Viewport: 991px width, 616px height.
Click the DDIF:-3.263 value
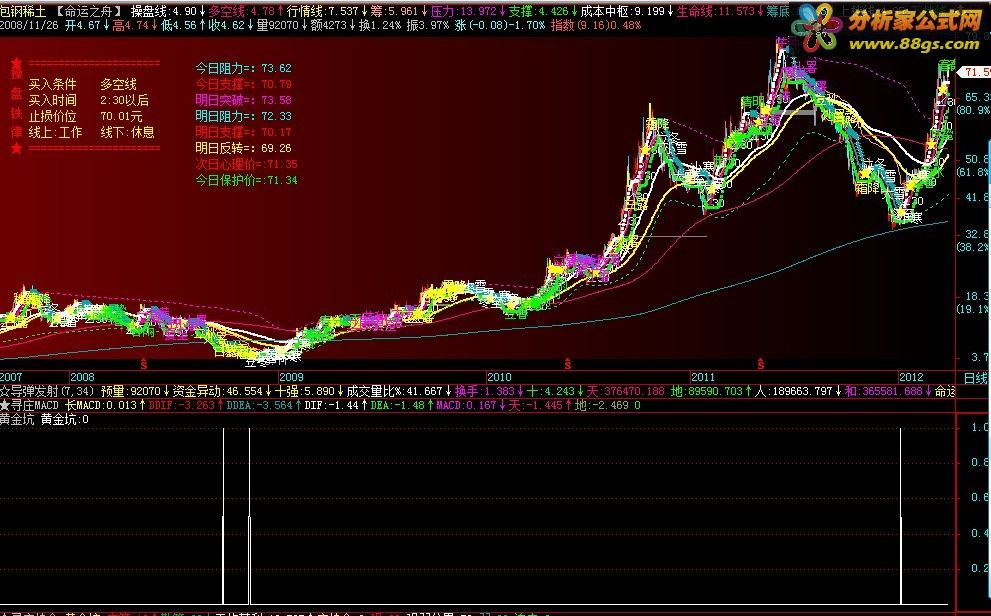[186, 406]
